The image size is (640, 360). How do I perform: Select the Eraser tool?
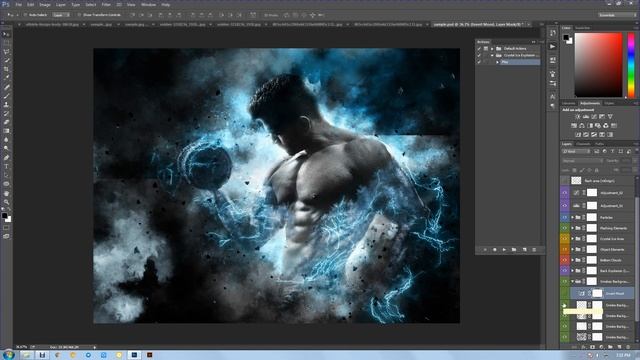point(6,122)
